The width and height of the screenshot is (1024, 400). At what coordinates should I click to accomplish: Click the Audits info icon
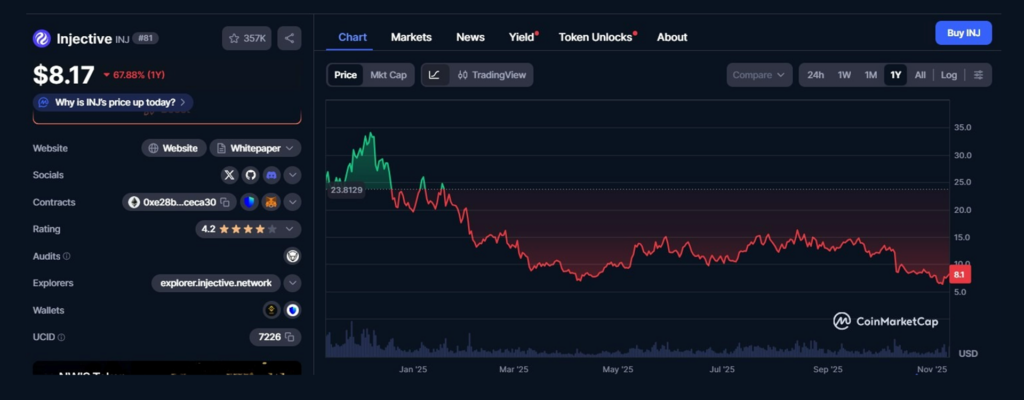[67, 257]
